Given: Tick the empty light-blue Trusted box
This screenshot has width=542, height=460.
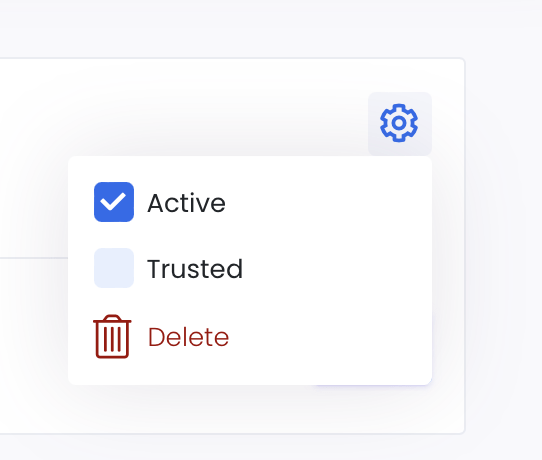Looking at the screenshot, I should [x=114, y=268].
